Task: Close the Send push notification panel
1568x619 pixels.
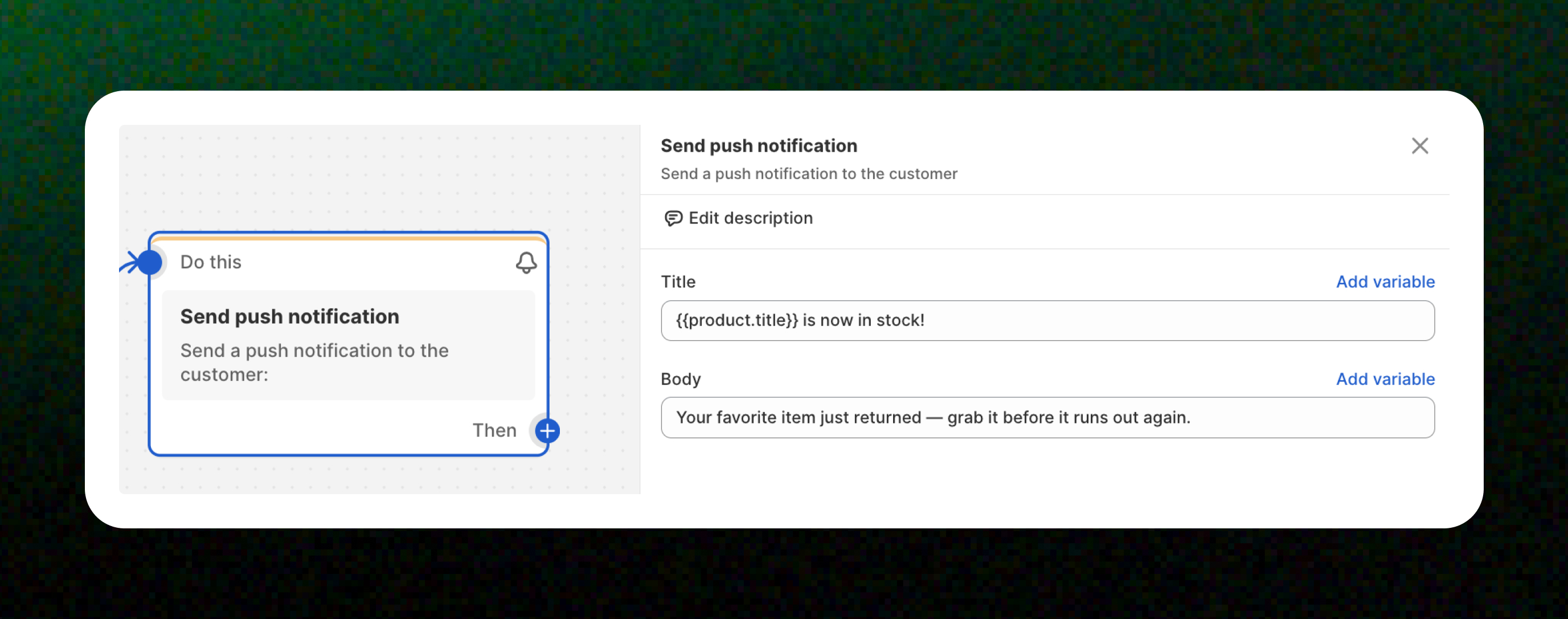Action: [1419, 145]
